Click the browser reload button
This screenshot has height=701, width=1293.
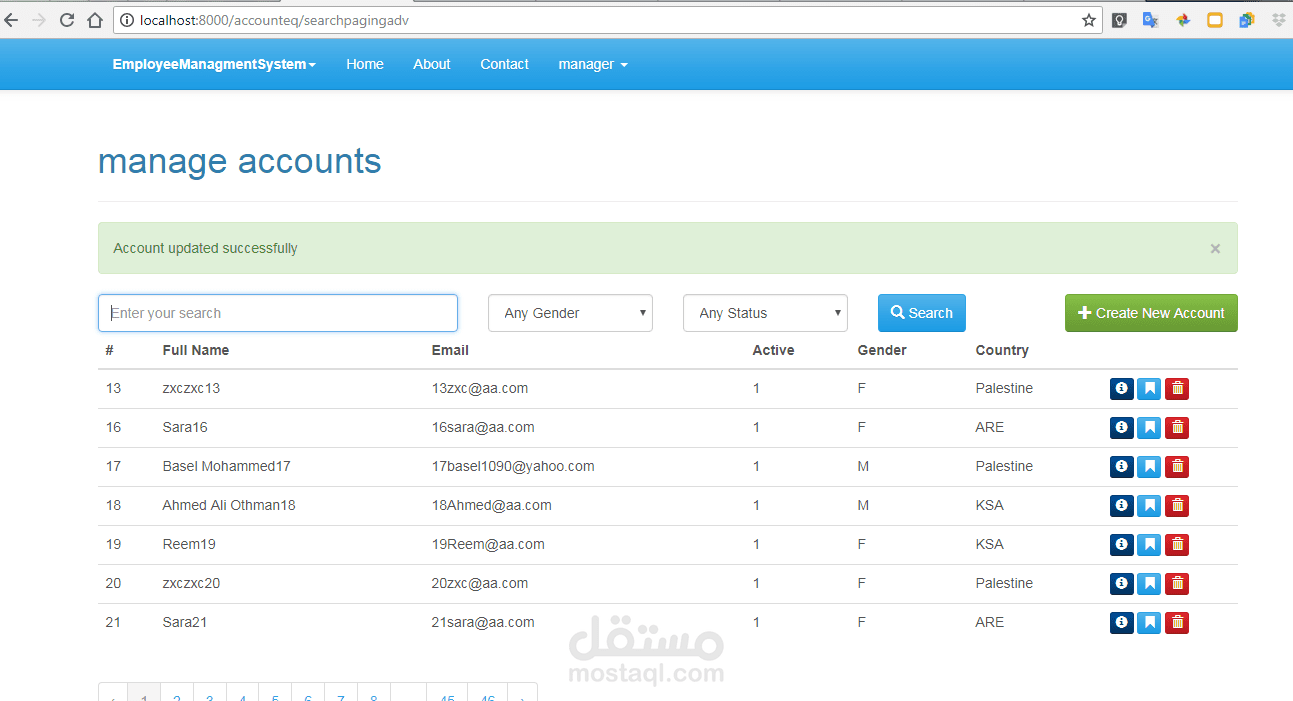point(67,20)
